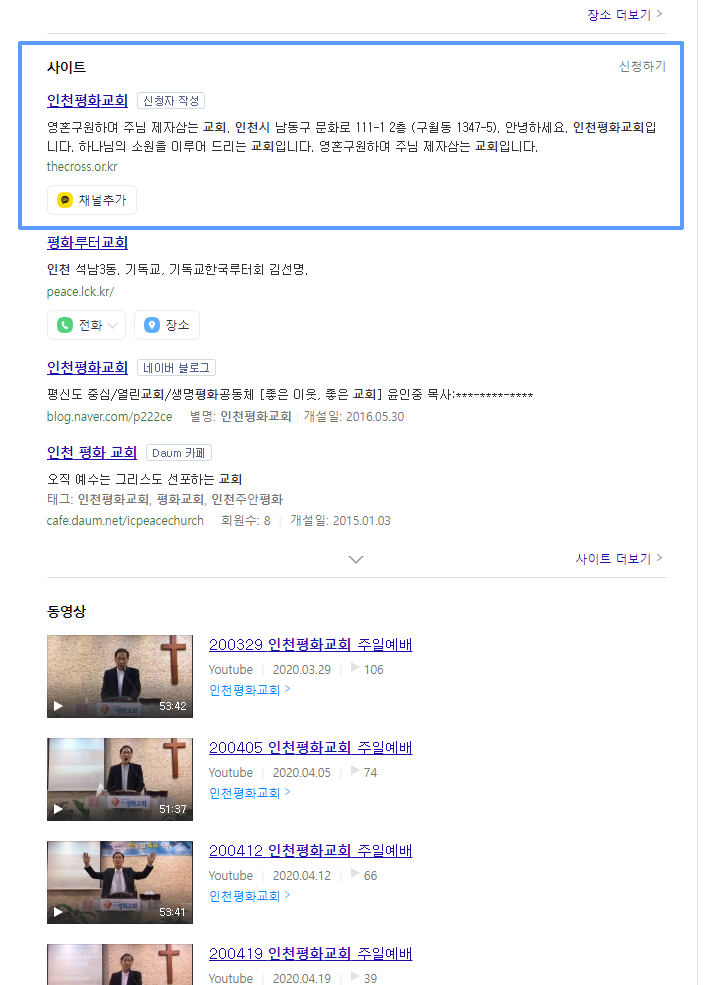
Task: Open the 인천평화교회 Naver blog result
Action: (x=87, y=367)
